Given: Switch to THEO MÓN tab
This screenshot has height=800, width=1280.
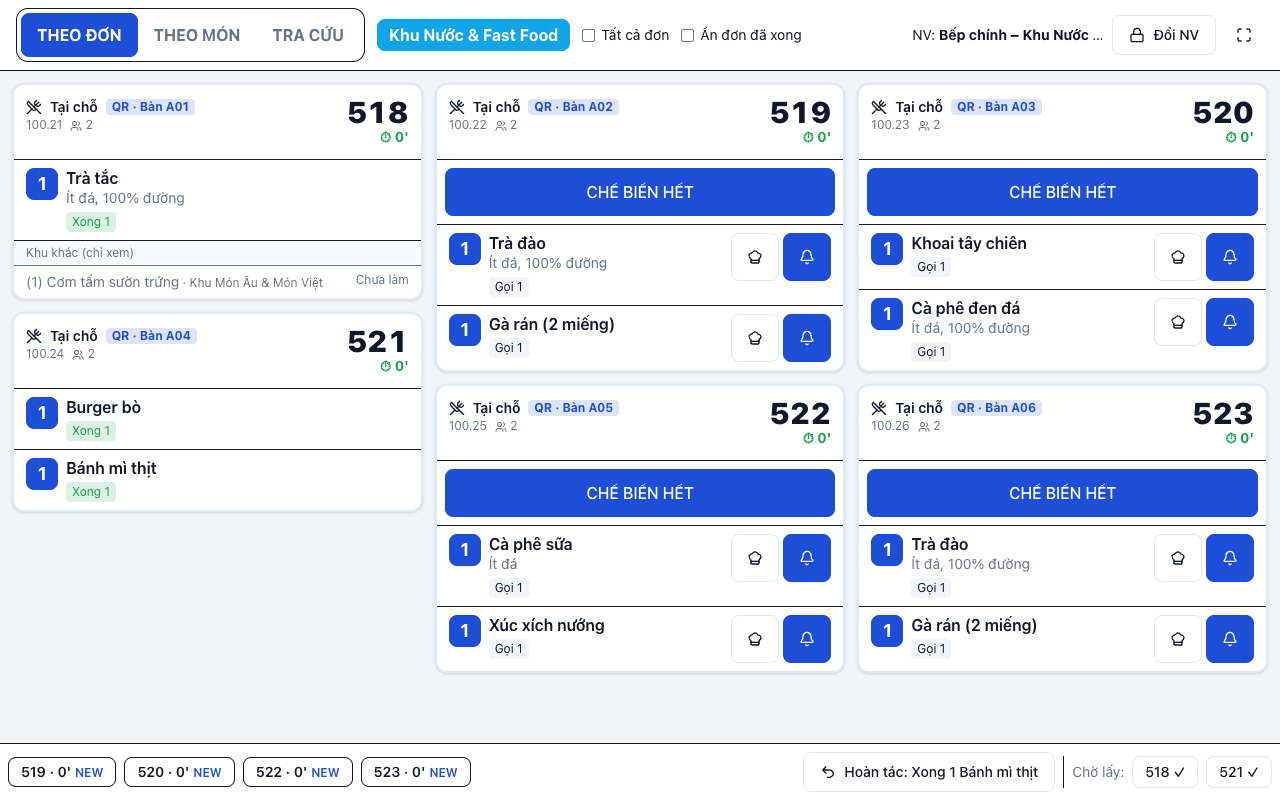Looking at the screenshot, I should point(197,35).
